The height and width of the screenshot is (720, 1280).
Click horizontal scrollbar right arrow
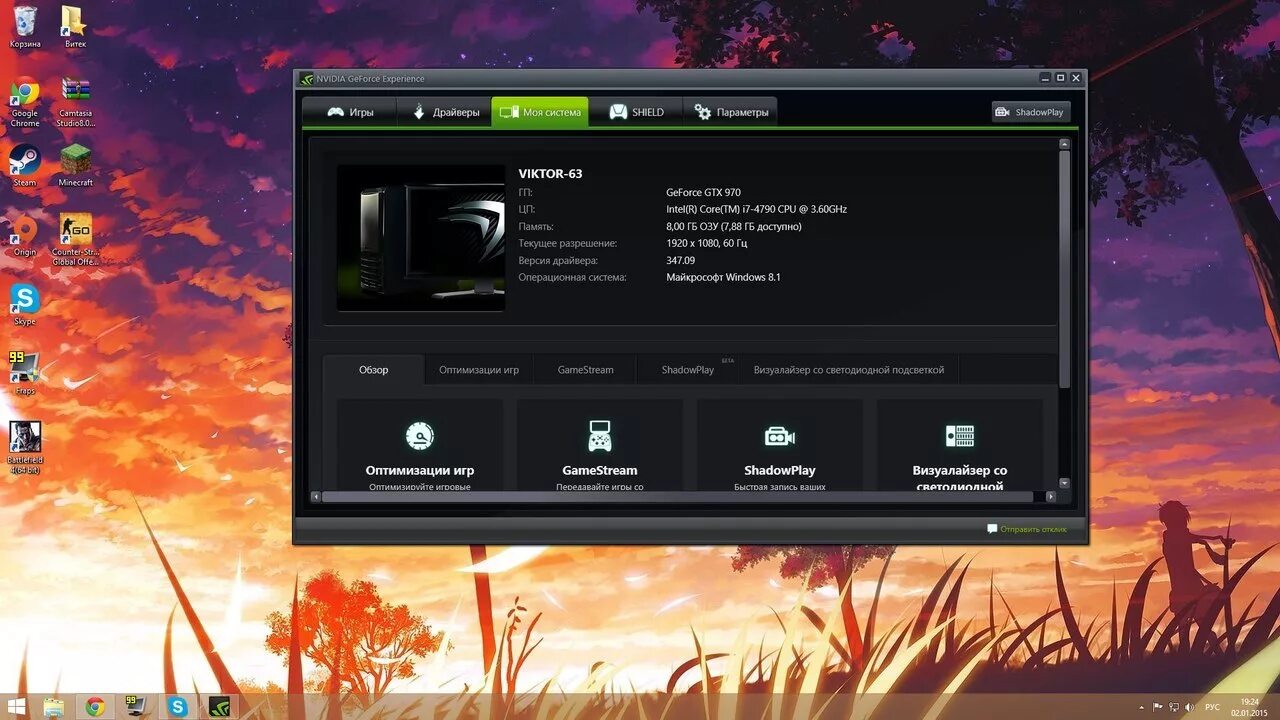[x=1050, y=496]
